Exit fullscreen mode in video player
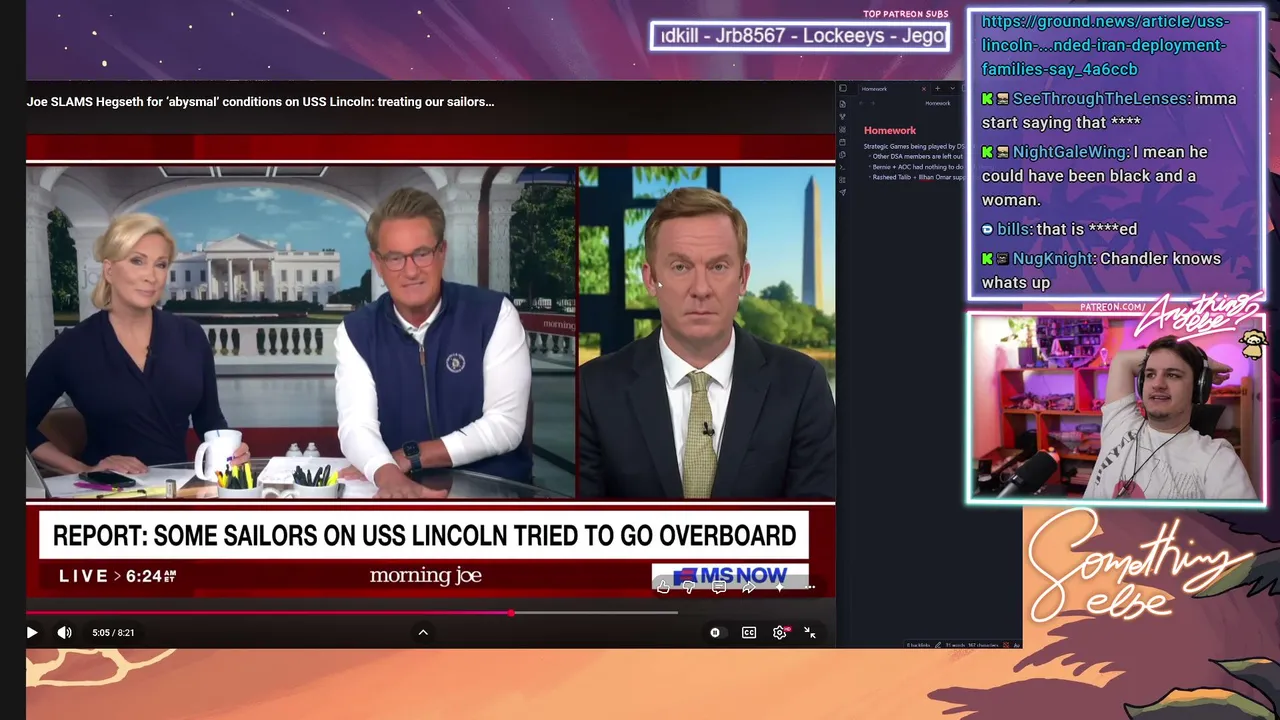This screenshot has width=1280, height=720. (810, 632)
